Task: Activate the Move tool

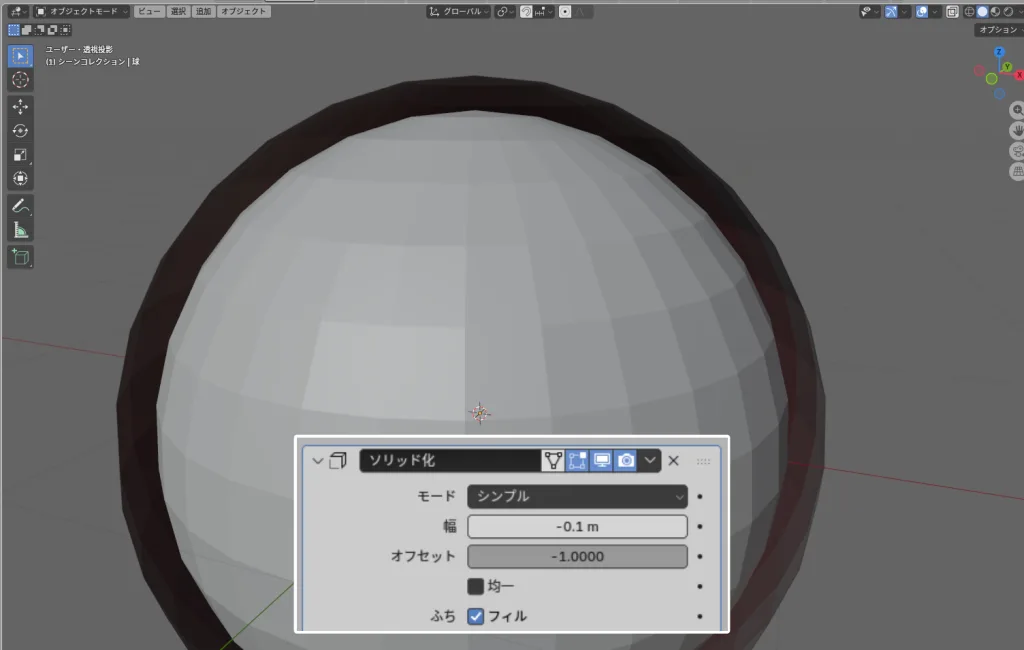Action: coord(20,106)
